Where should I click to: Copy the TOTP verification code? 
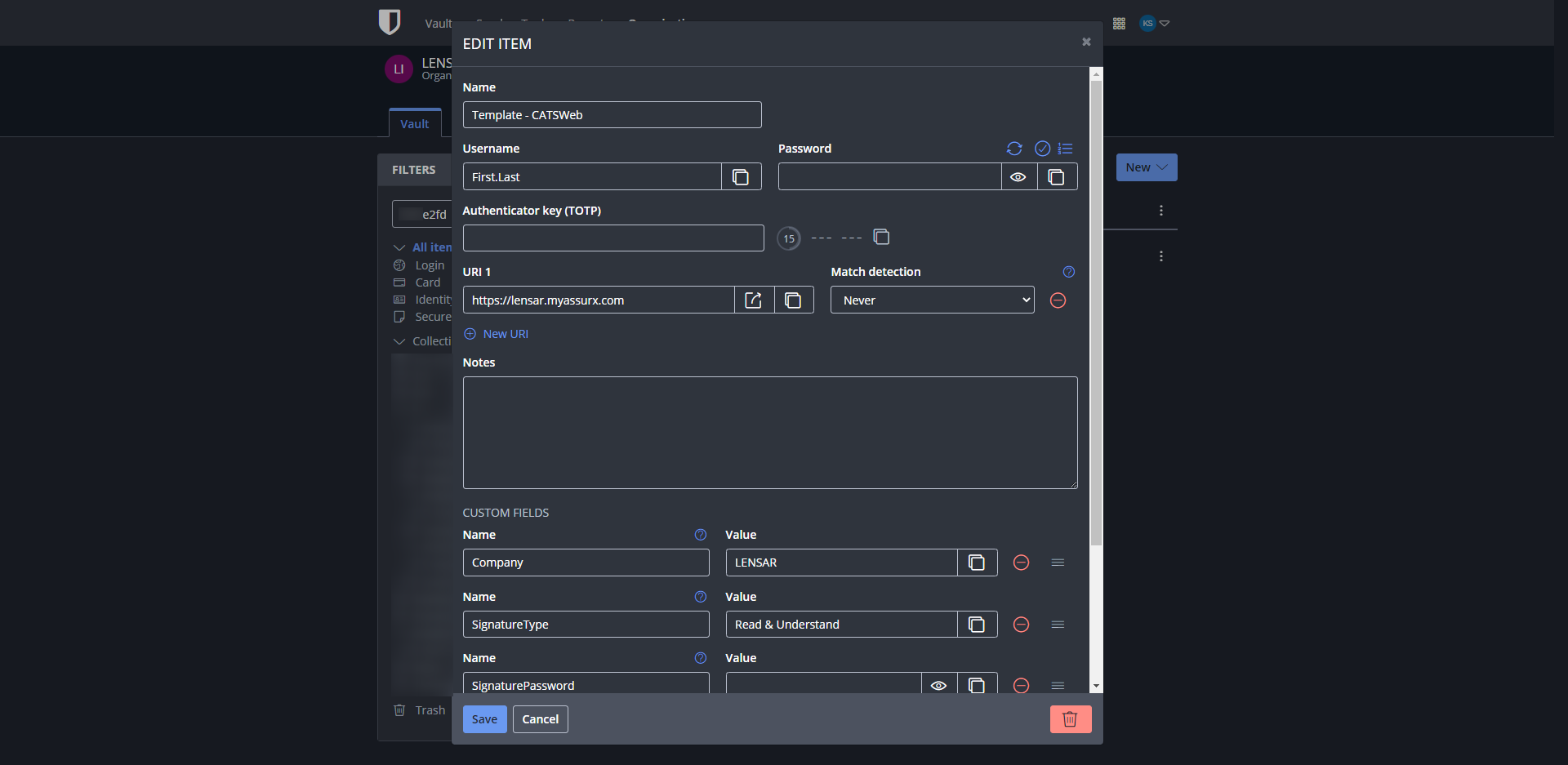(x=881, y=237)
